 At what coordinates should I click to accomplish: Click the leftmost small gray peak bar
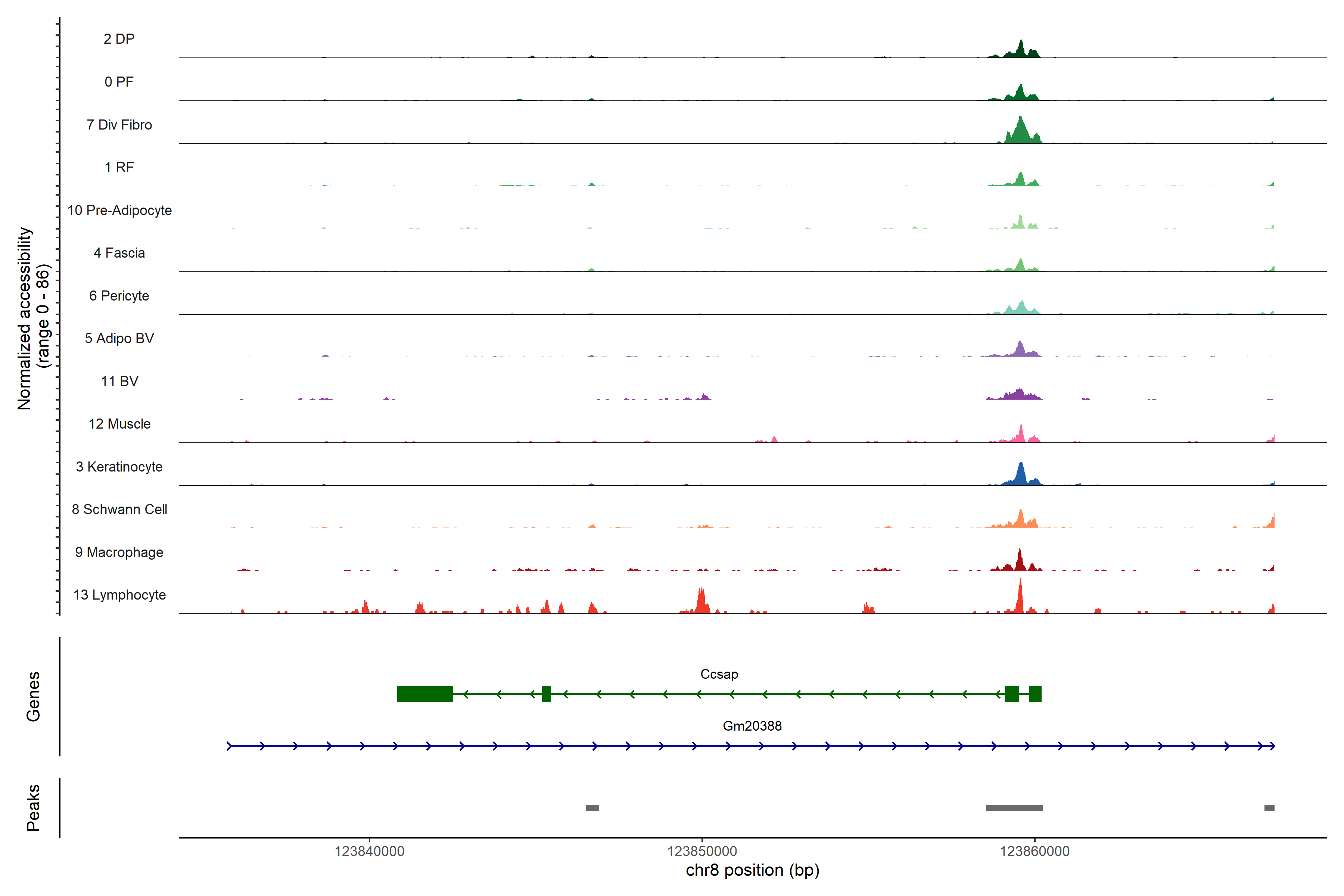pos(592,808)
